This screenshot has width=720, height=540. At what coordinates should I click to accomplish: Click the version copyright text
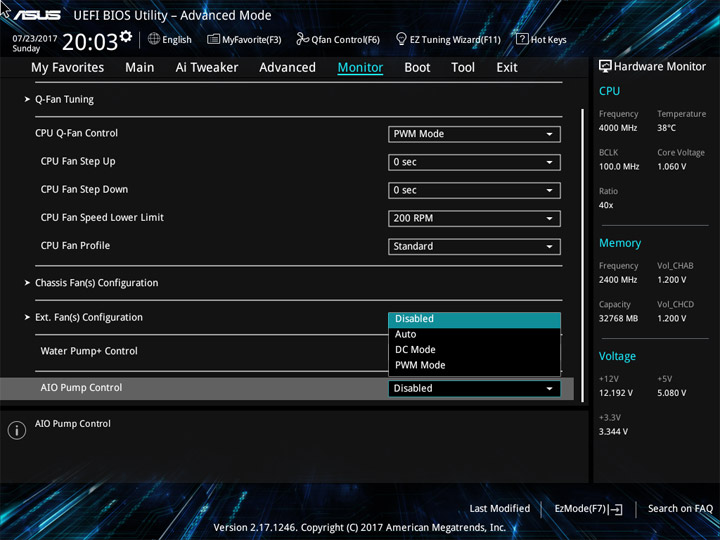[360, 528]
